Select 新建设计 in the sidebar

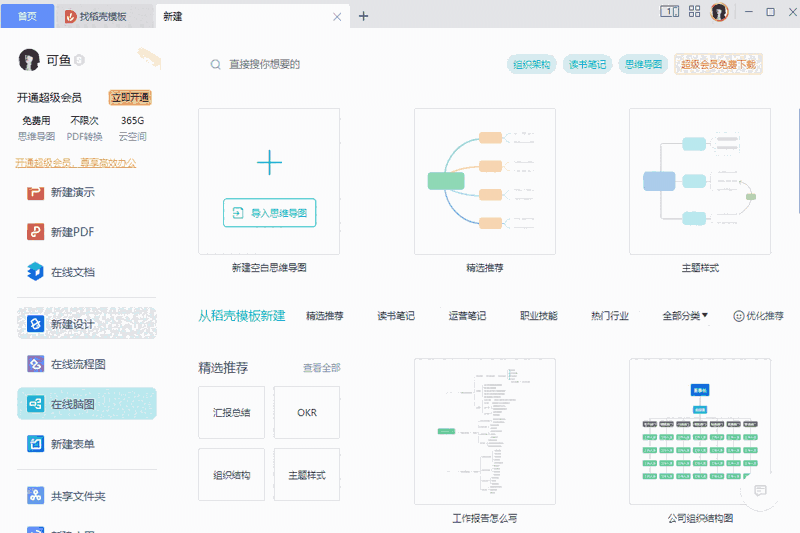(73, 324)
